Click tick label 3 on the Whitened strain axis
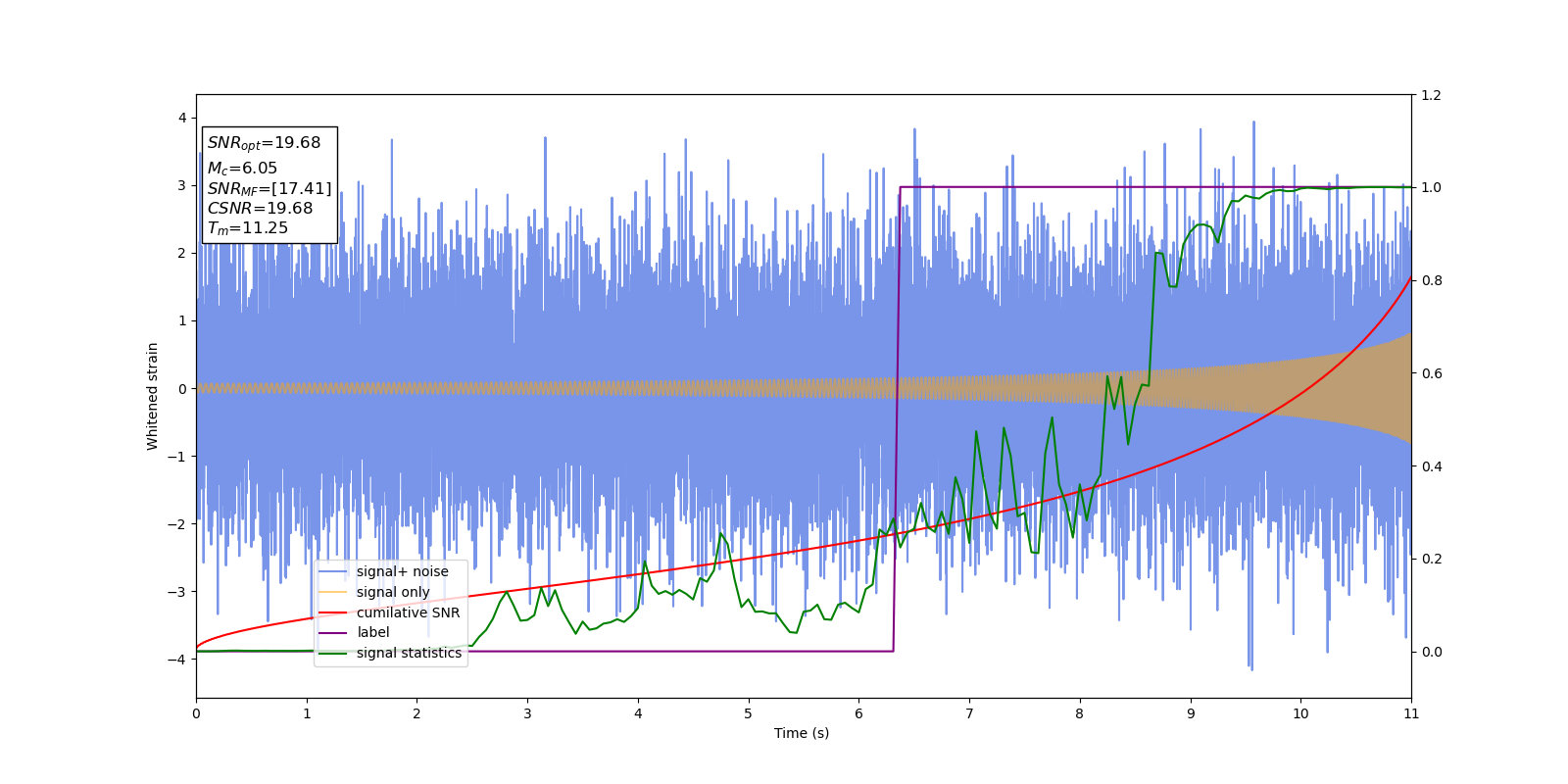Image resolution: width=1568 pixels, height=784 pixels. pos(182,186)
